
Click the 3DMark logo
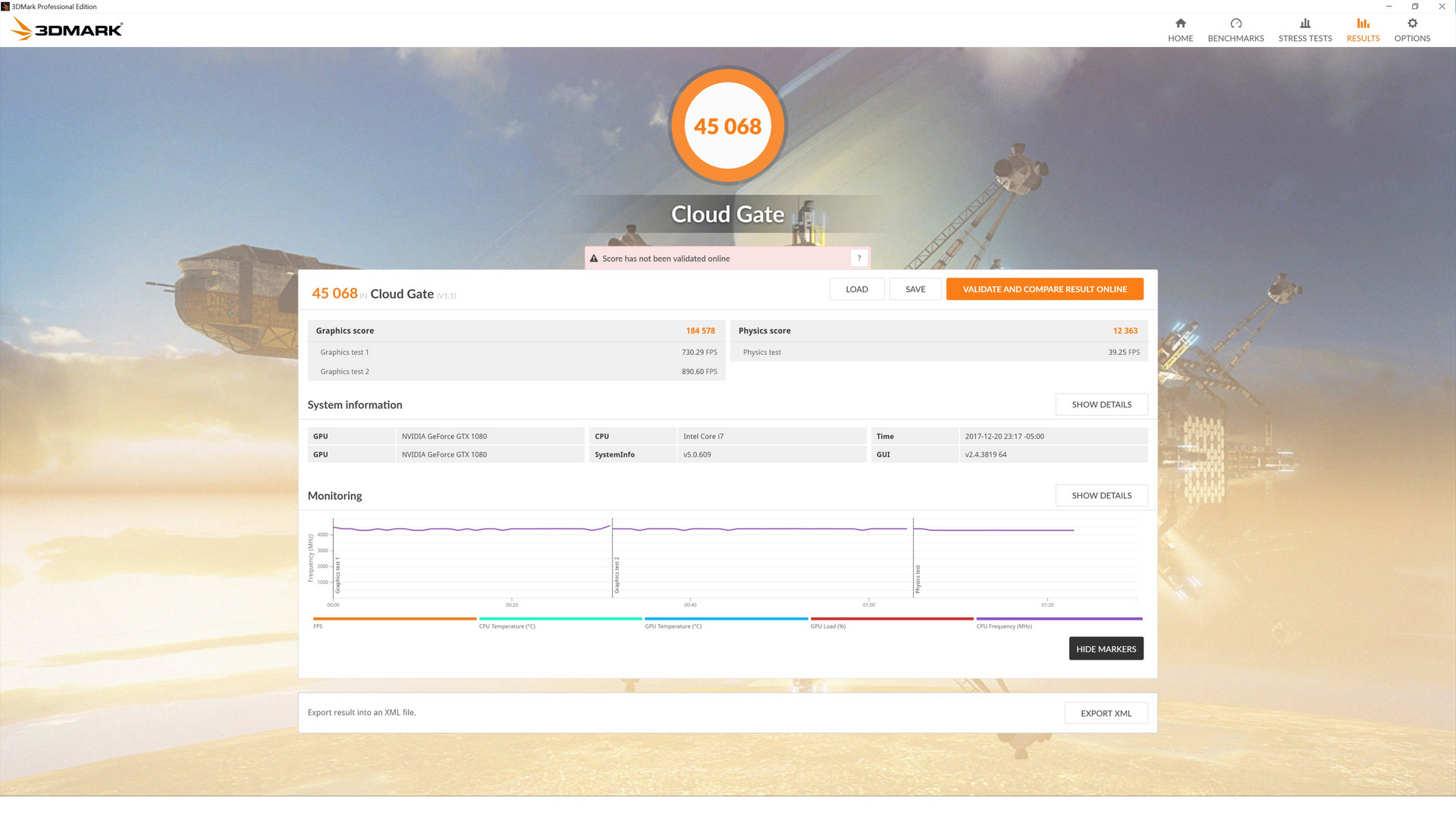tap(67, 30)
